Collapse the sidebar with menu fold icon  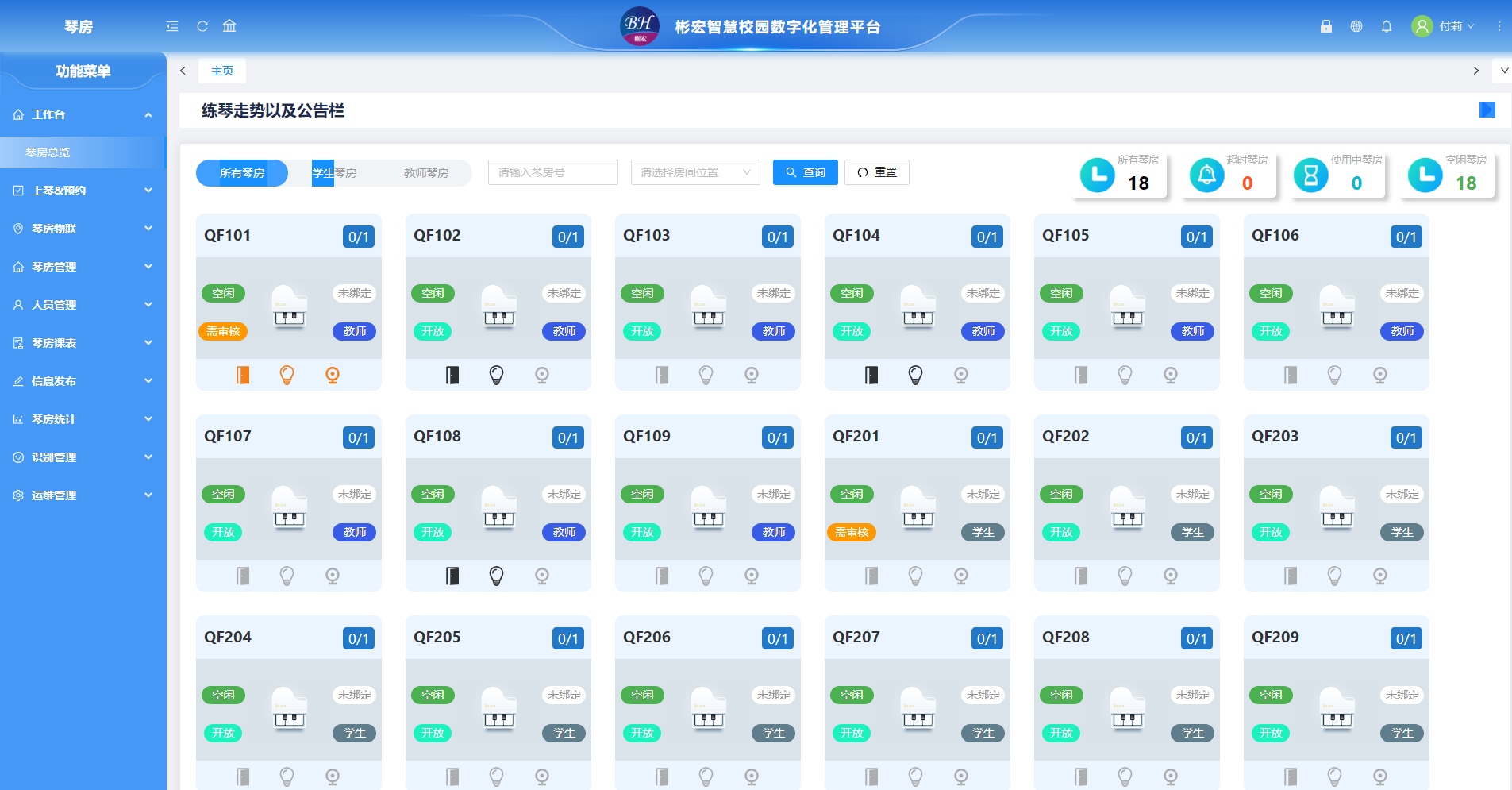172,26
